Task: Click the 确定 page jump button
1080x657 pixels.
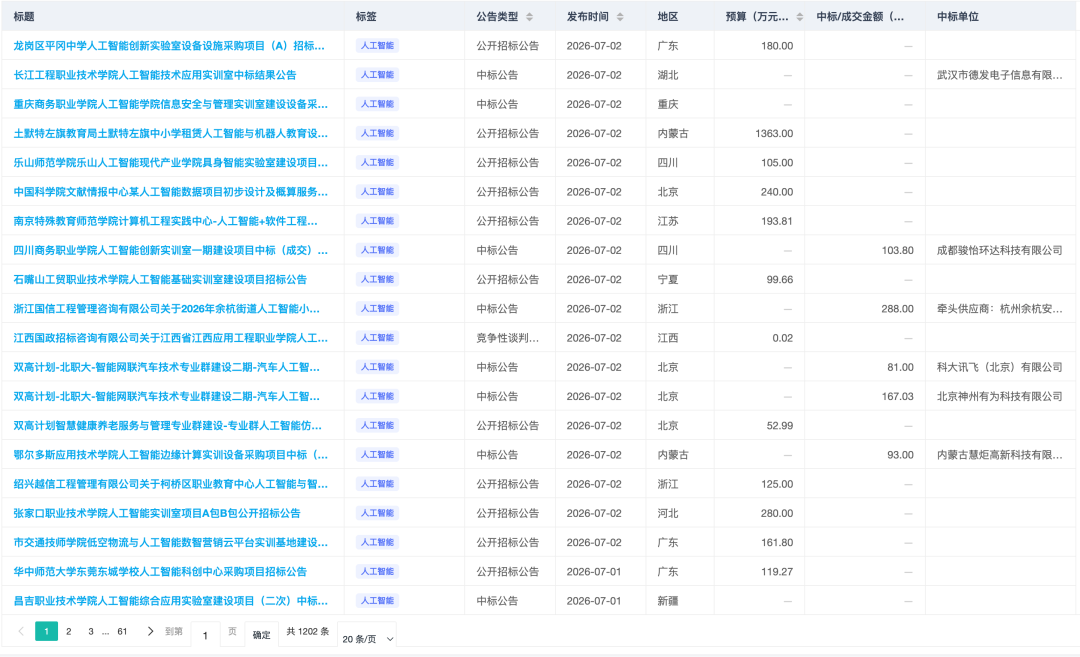Action: [261, 635]
